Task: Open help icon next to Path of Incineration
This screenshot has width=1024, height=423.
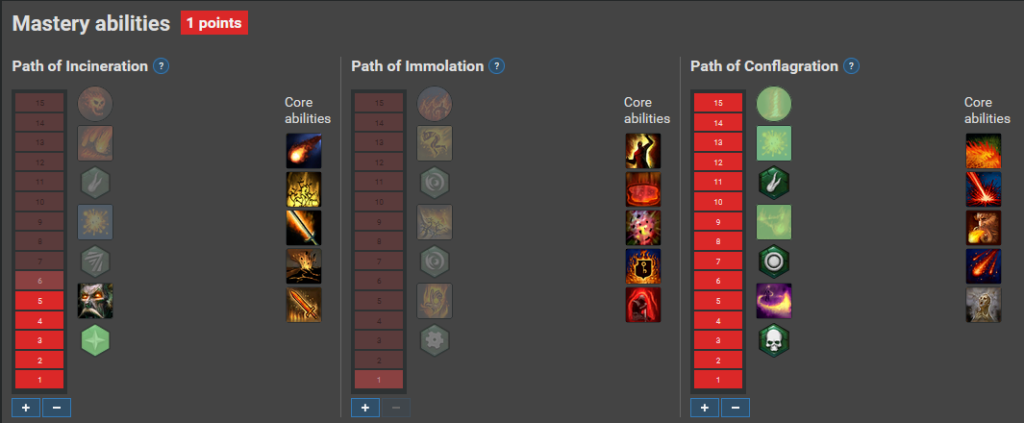Action: 161,66
